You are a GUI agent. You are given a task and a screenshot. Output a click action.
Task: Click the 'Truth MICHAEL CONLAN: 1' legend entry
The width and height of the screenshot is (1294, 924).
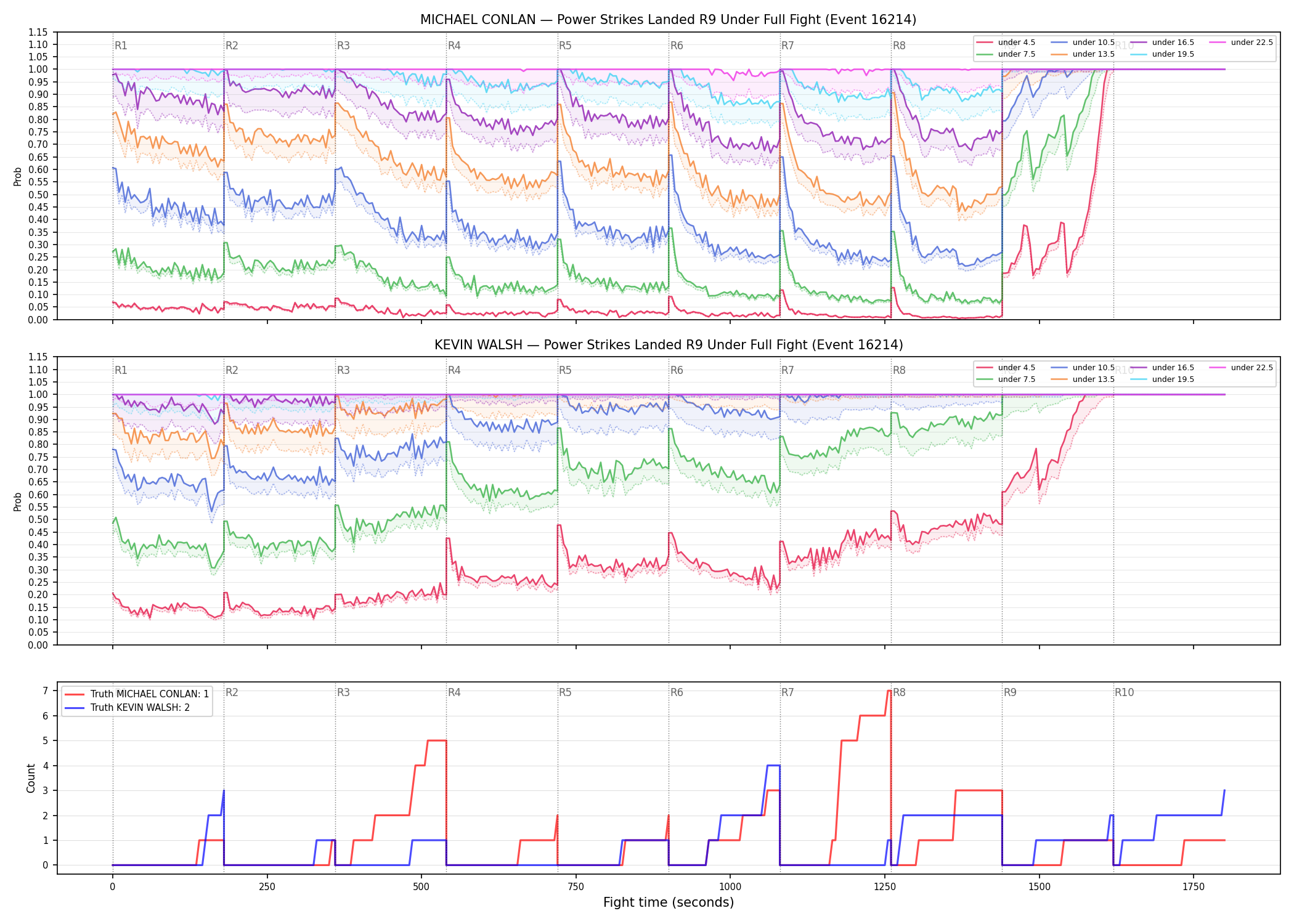click(x=137, y=694)
